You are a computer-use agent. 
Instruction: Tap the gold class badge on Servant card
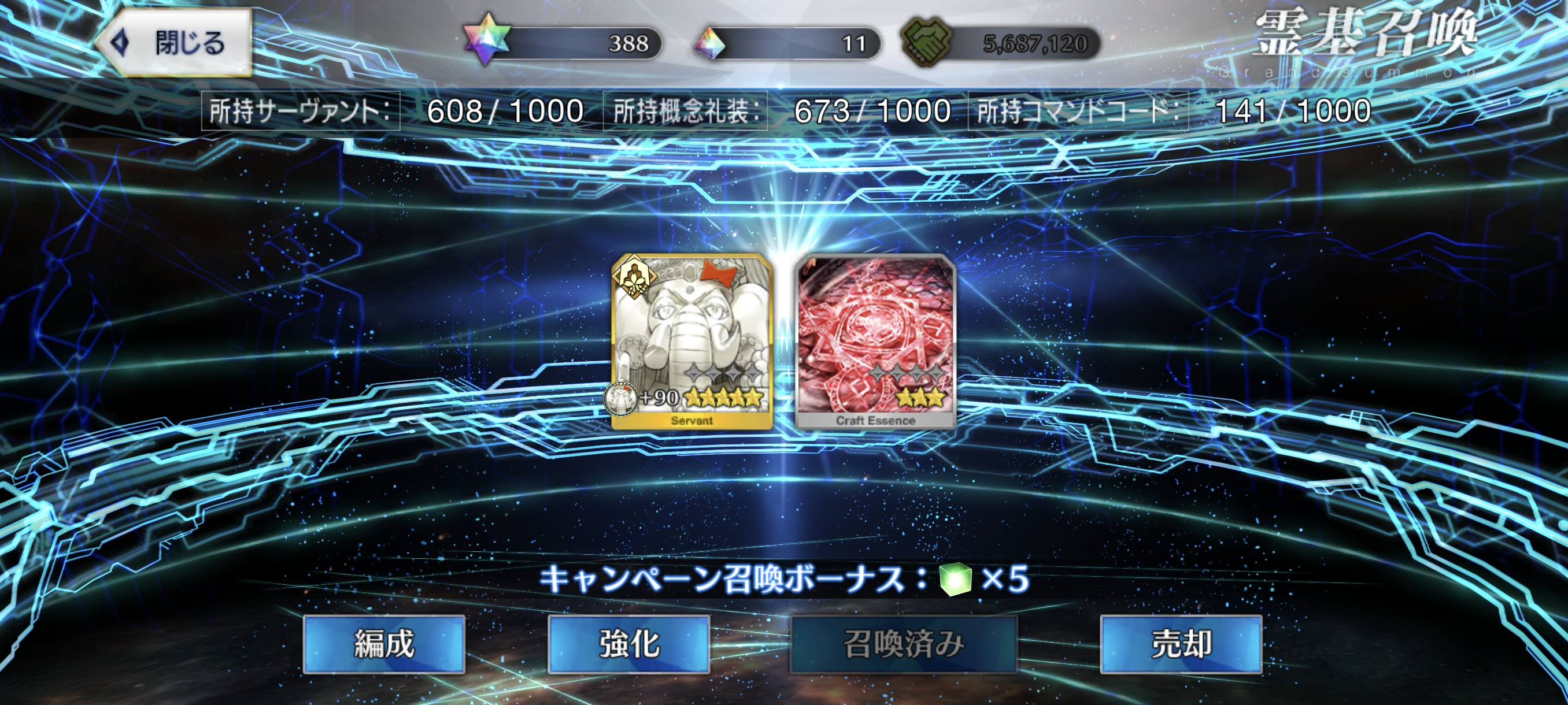[634, 277]
